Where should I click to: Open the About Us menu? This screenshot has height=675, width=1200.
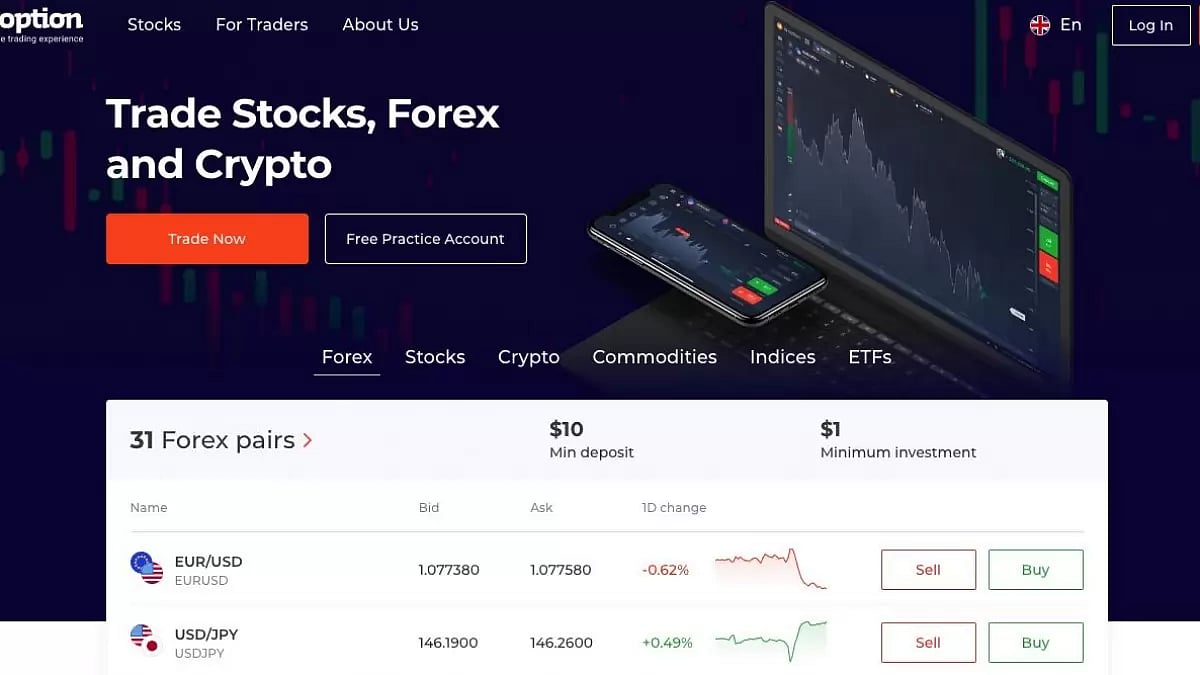tap(380, 24)
